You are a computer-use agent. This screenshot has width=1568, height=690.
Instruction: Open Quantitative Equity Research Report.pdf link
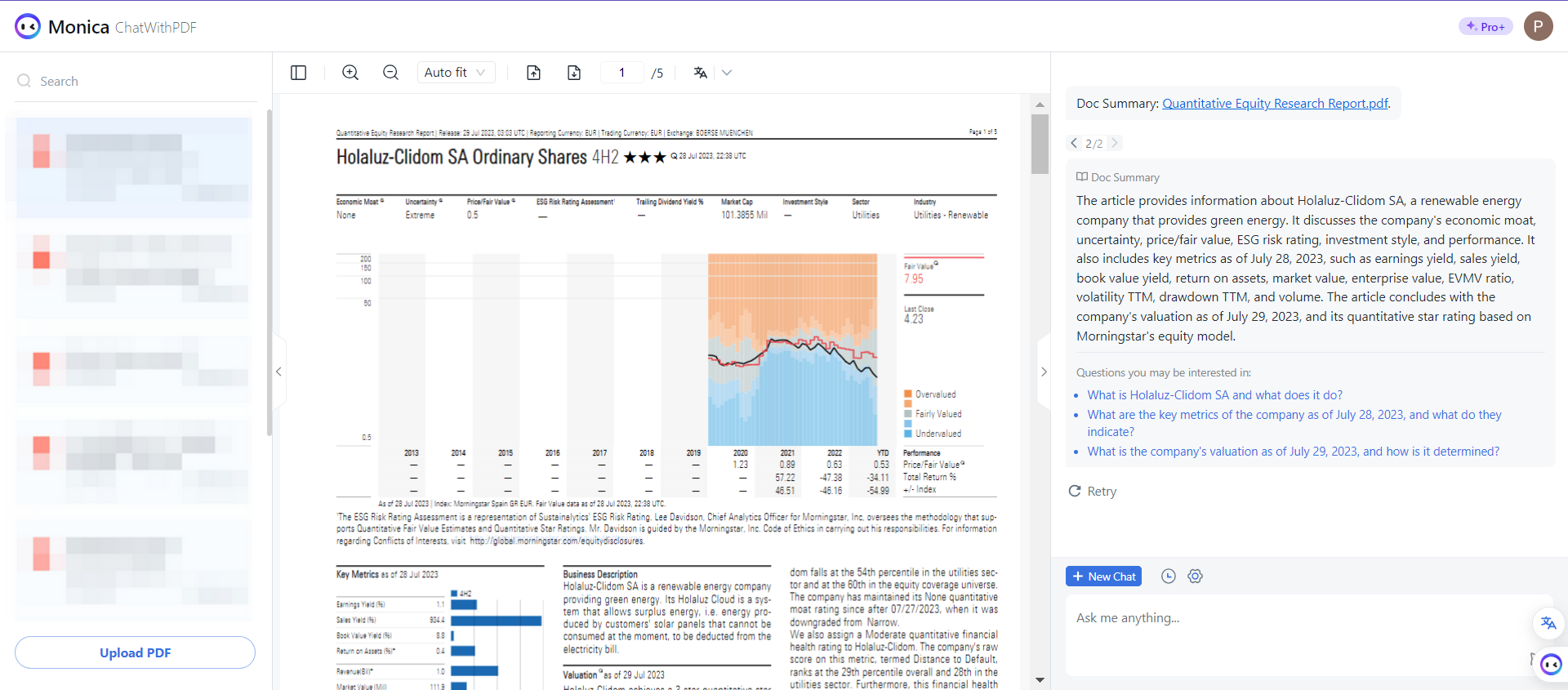pyautogui.click(x=1275, y=104)
